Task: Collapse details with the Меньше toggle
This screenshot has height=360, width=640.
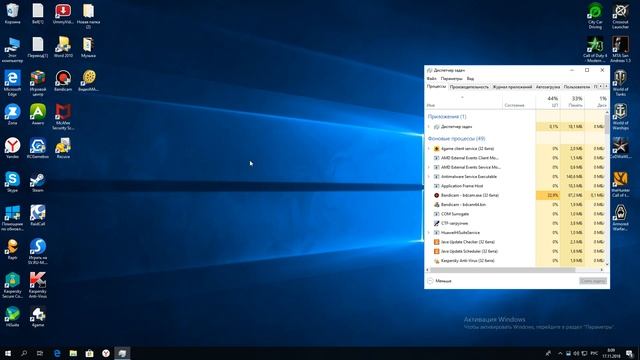Action: [x=439, y=281]
